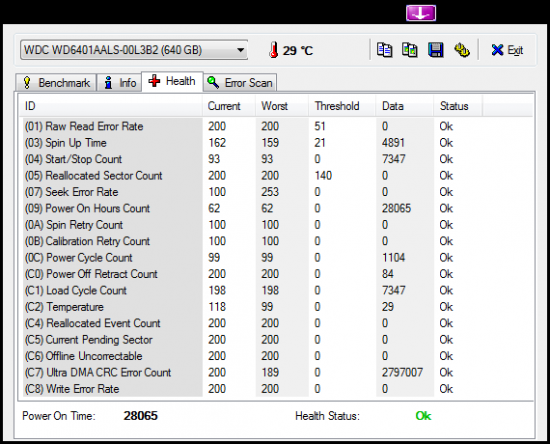The width and height of the screenshot is (550, 444).
Task: Switch to the Benchmark tab
Action: [x=56, y=83]
